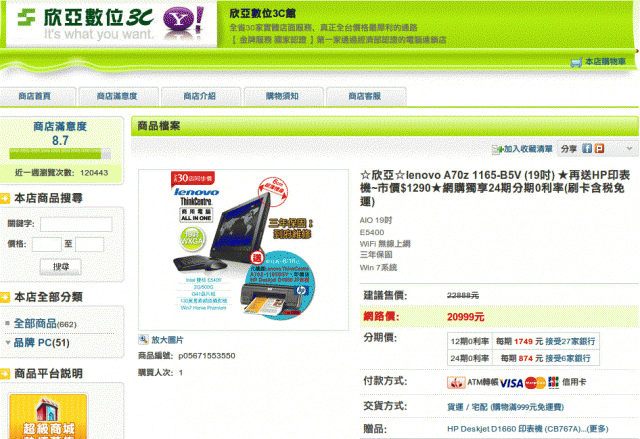
Task: Open the 商店首頁 tab
Action: 35,96
